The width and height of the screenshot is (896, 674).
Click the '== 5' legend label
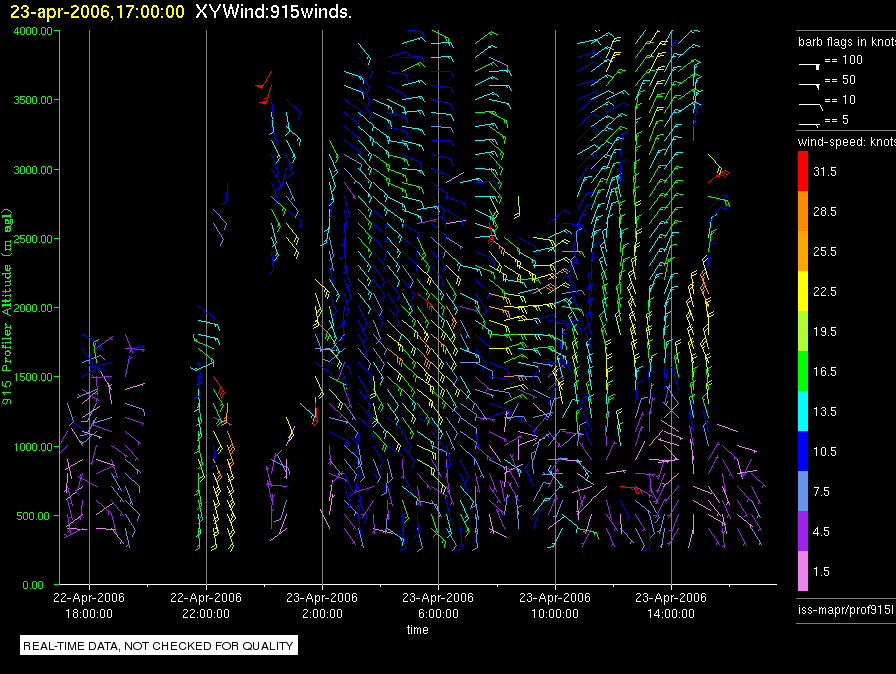click(x=837, y=120)
